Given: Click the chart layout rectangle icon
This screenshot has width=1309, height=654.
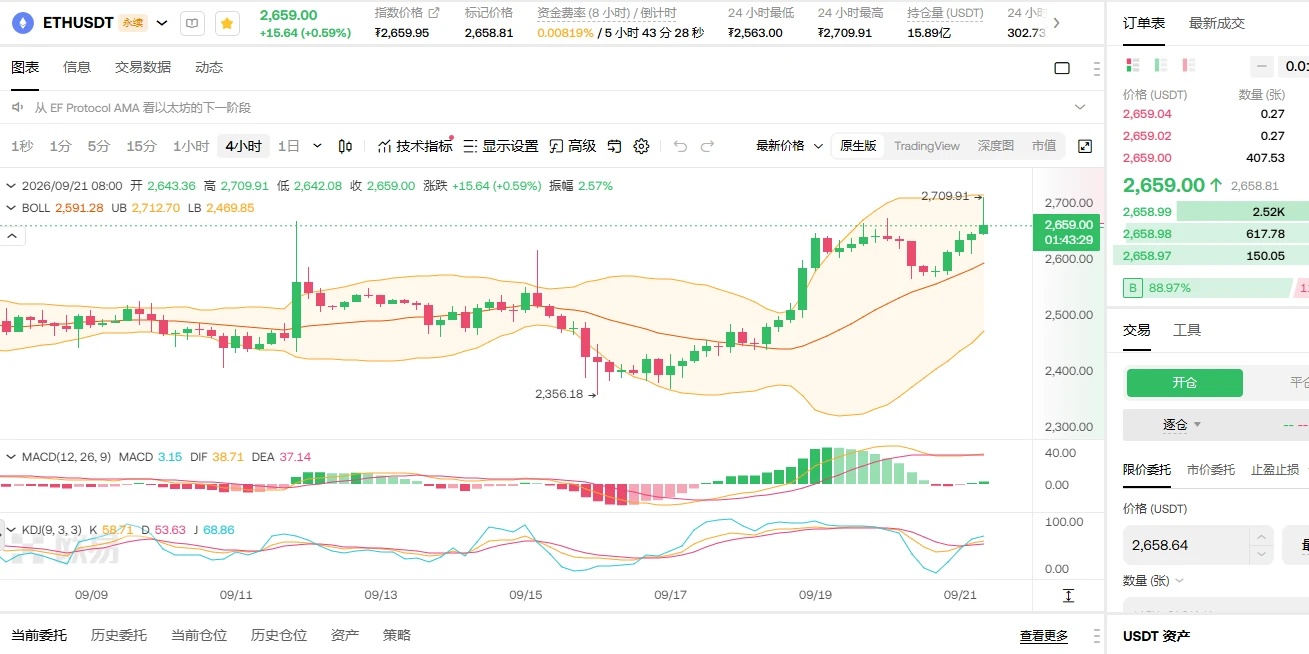Looking at the screenshot, I should (1062, 68).
